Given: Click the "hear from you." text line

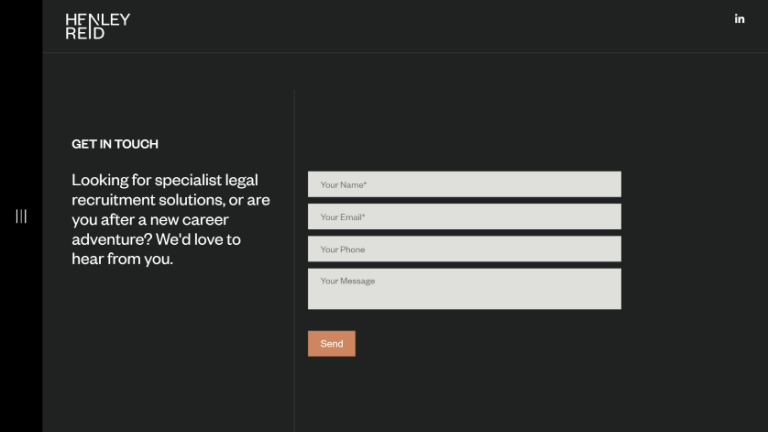Looking at the screenshot, I should (122, 259).
